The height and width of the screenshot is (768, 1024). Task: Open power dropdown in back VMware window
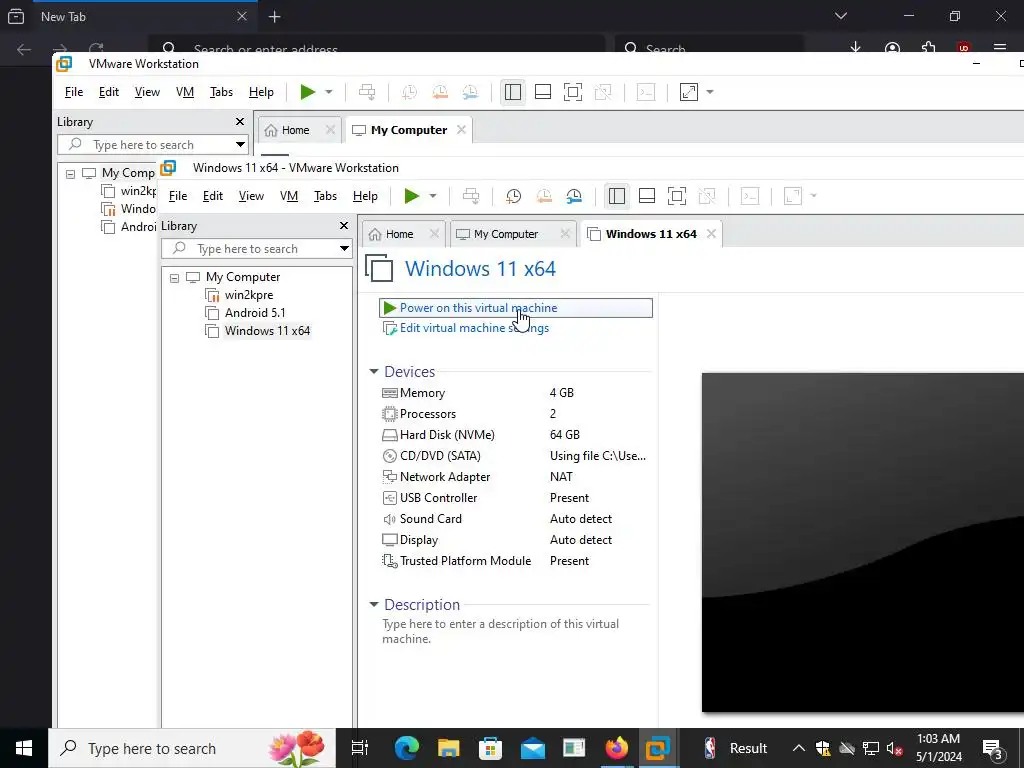[328, 92]
